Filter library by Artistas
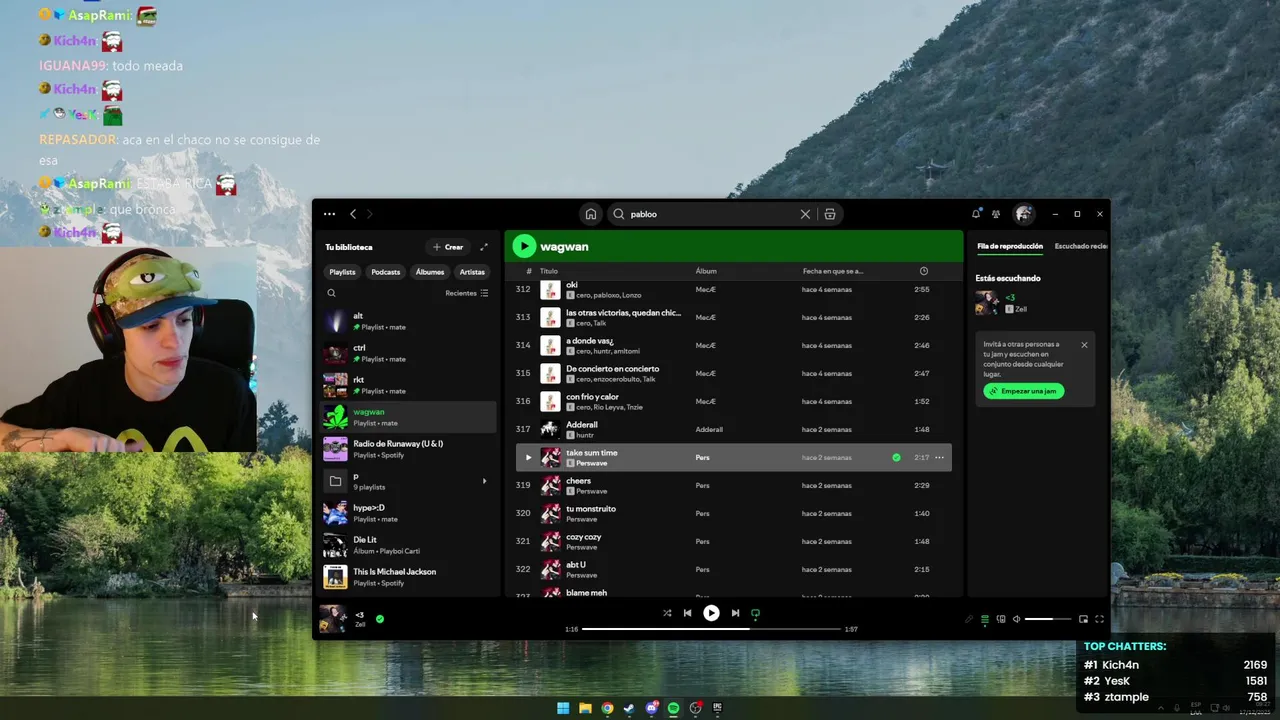This screenshot has width=1280, height=720. (x=472, y=272)
